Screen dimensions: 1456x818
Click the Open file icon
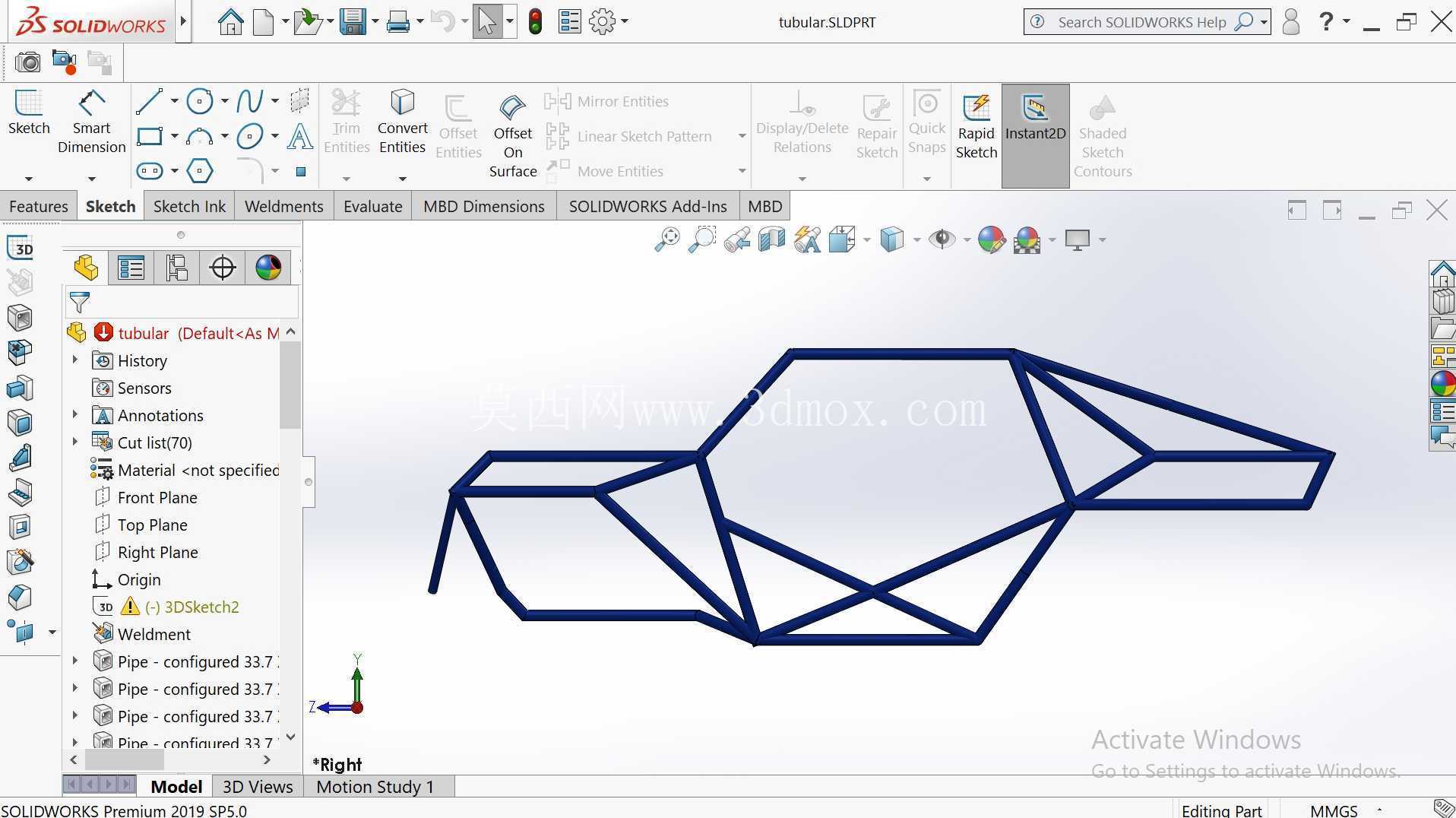point(307,21)
